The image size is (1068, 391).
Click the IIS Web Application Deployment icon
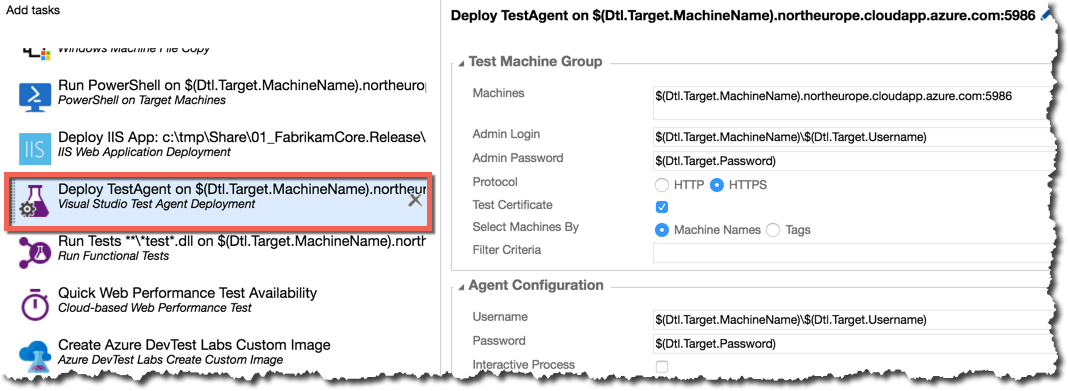(34, 148)
